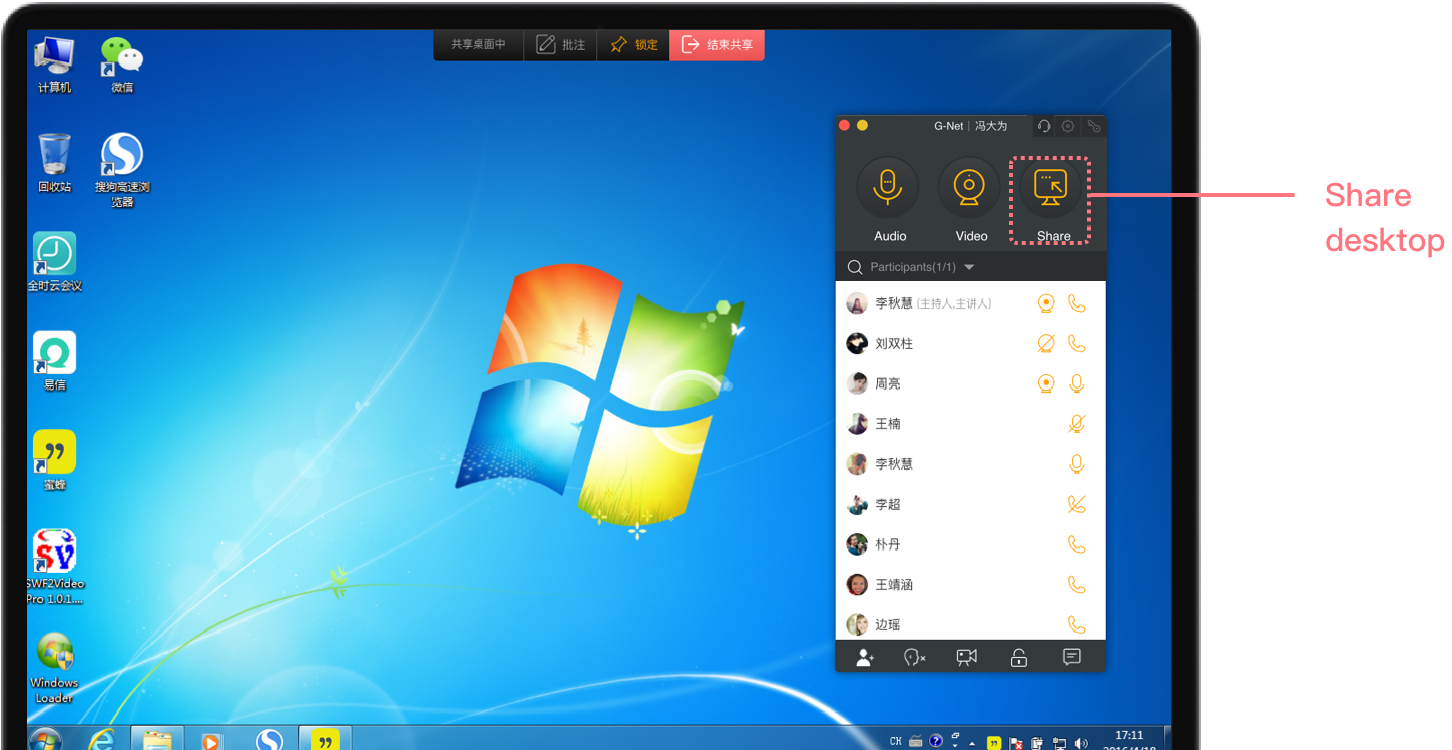Expand the Participants(1/1) dropdown arrow
This screenshot has width=1452, height=750.
pos(969,267)
